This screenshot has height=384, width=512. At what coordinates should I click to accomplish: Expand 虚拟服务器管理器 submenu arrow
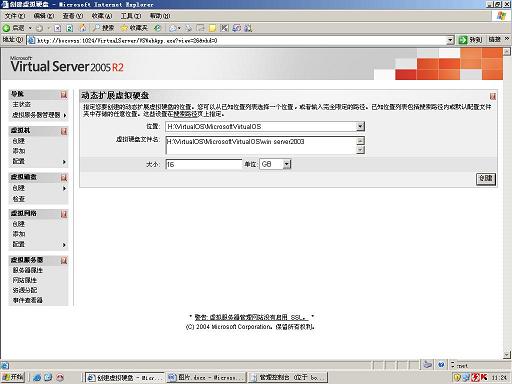[65, 115]
